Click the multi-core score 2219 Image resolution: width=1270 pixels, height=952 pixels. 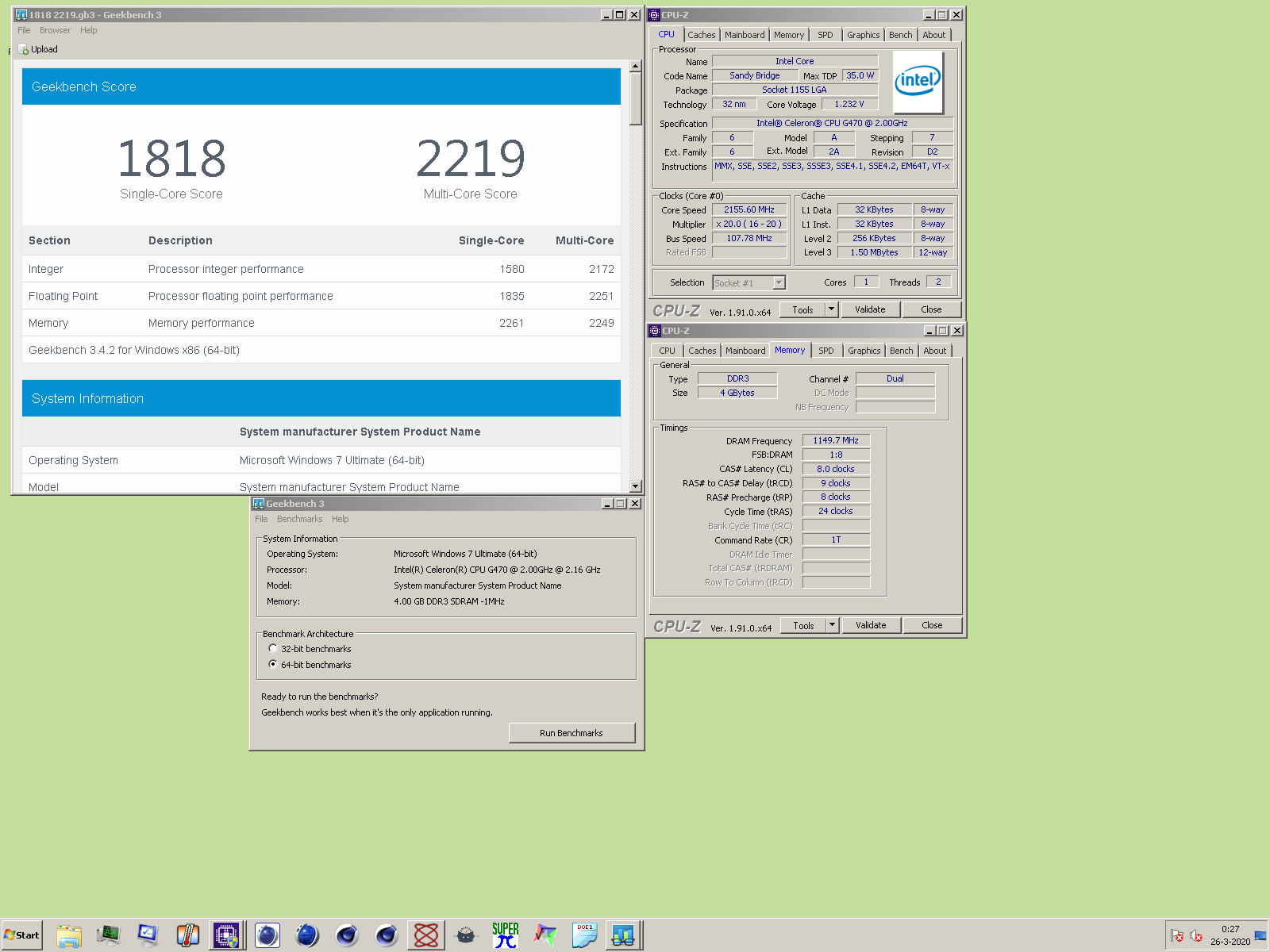pos(471,159)
